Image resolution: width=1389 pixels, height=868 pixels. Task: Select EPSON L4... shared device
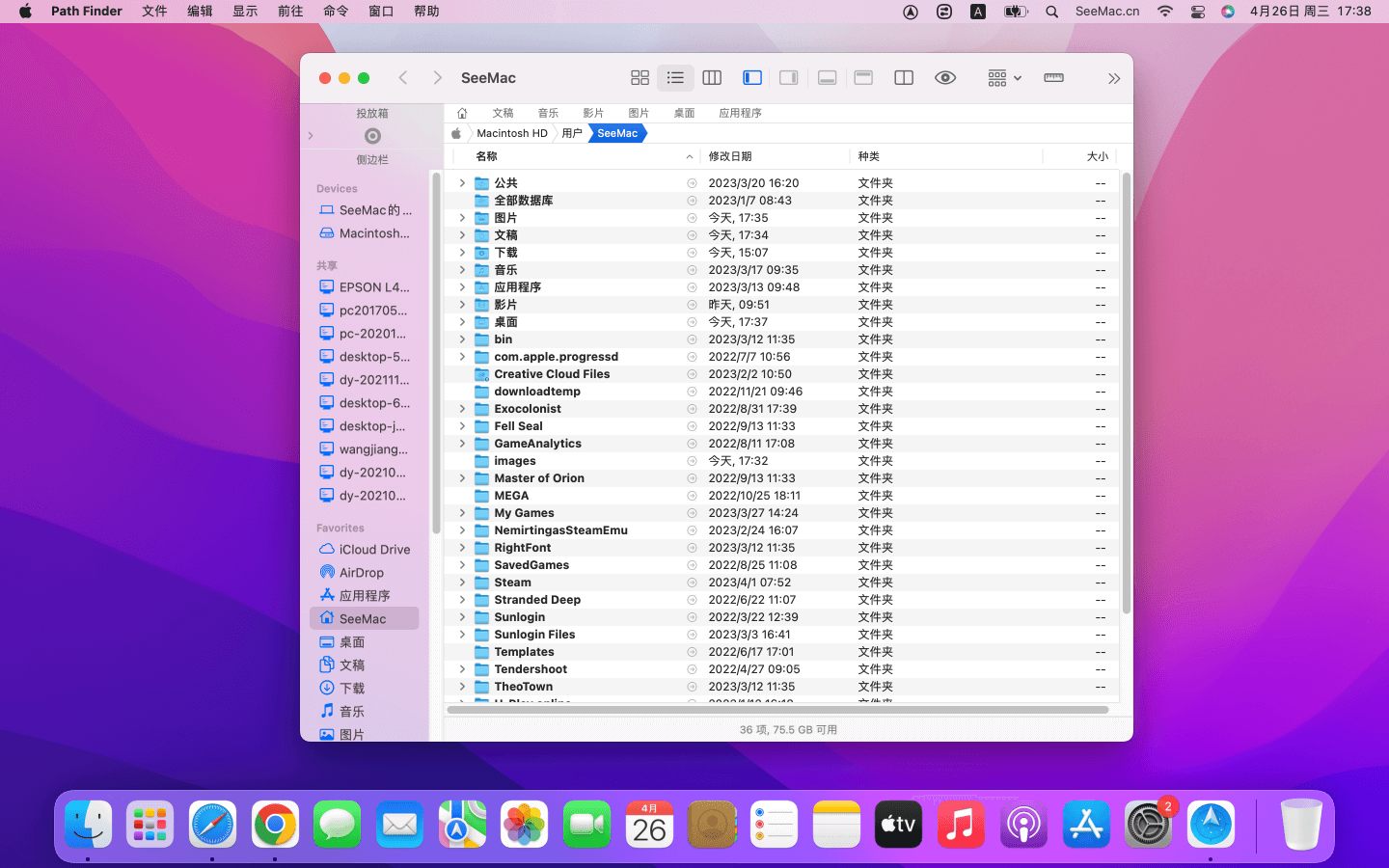(x=365, y=287)
